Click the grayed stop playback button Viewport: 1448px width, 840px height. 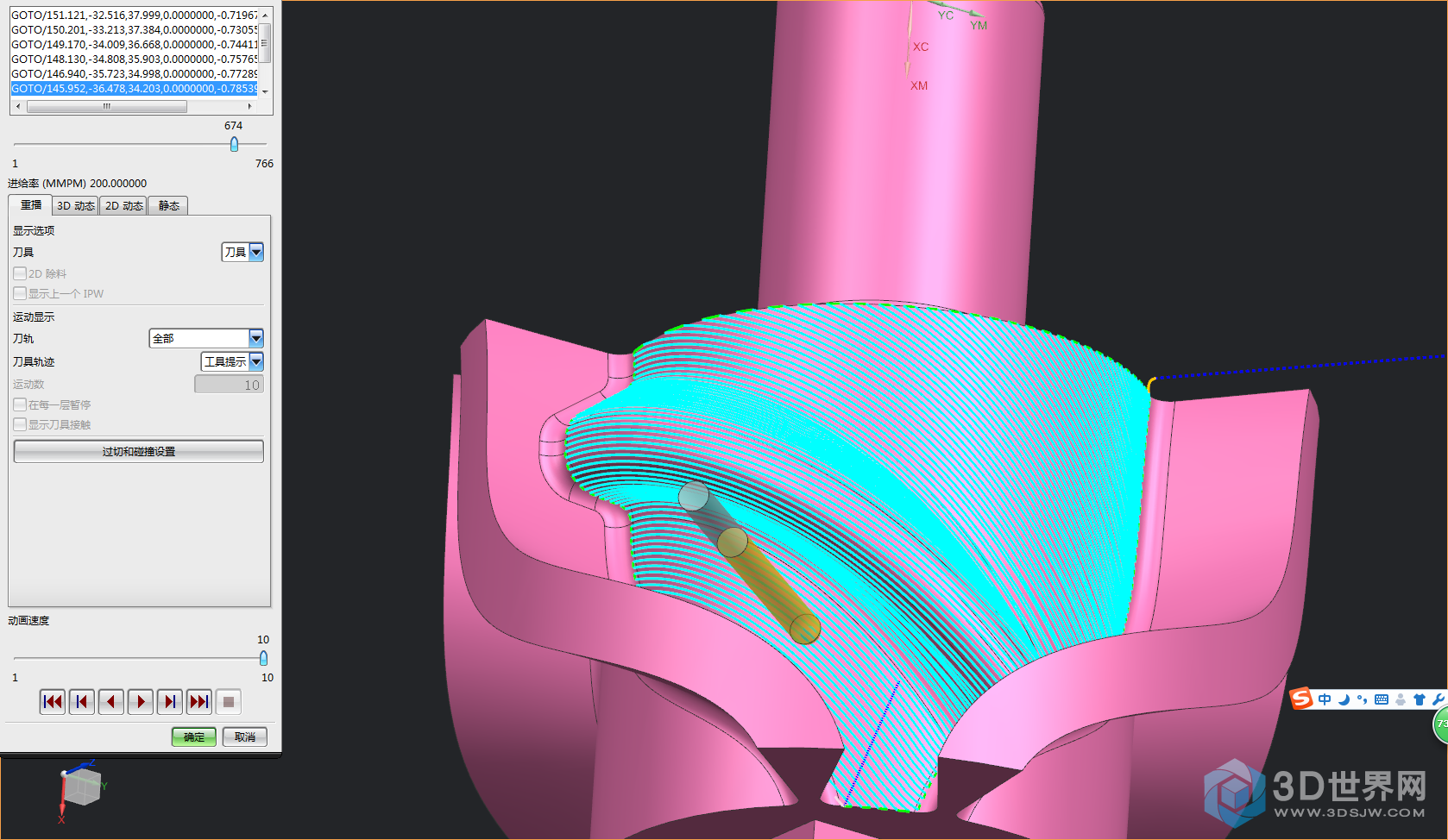(229, 702)
